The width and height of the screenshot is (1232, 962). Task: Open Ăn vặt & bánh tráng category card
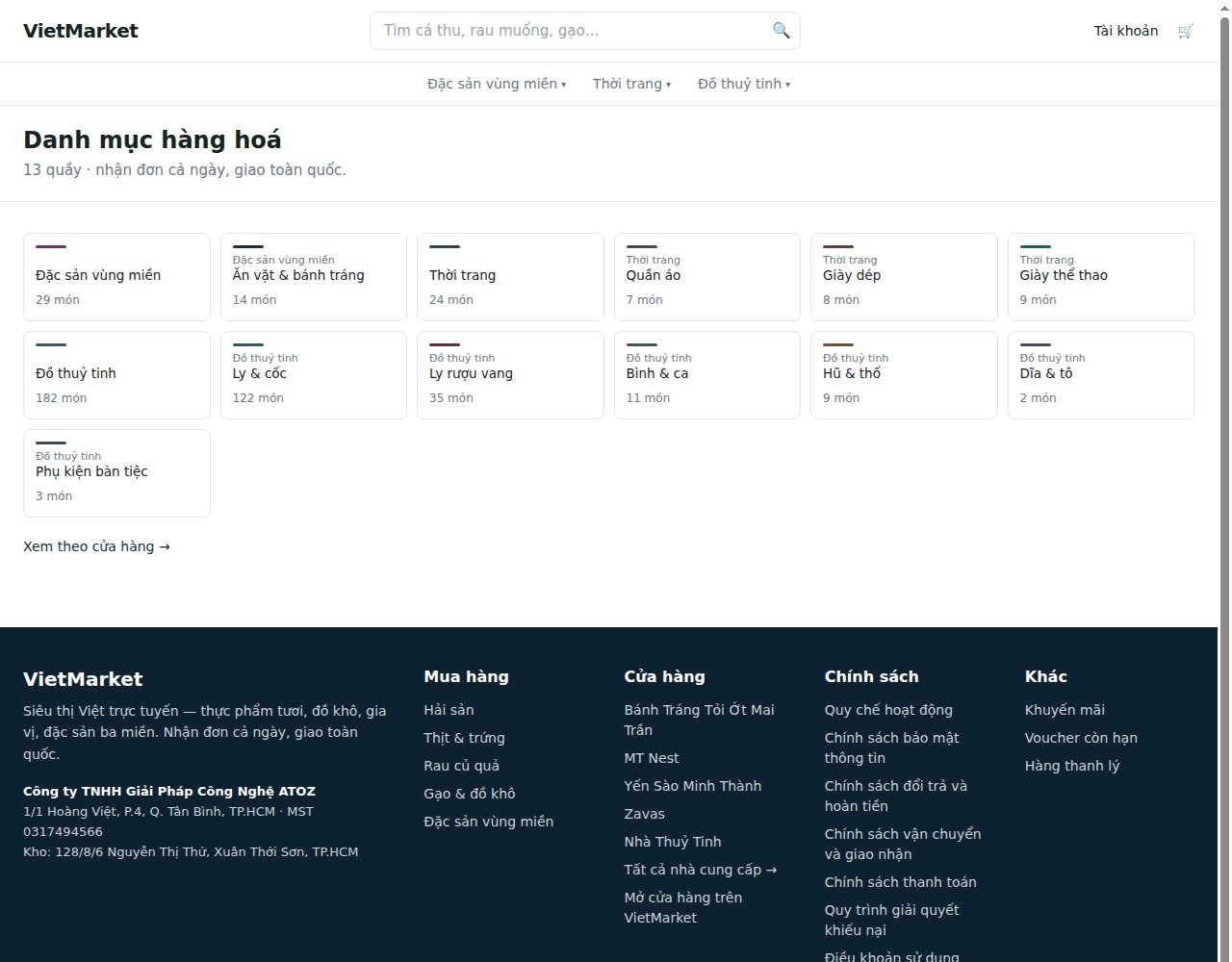click(x=314, y=277)
